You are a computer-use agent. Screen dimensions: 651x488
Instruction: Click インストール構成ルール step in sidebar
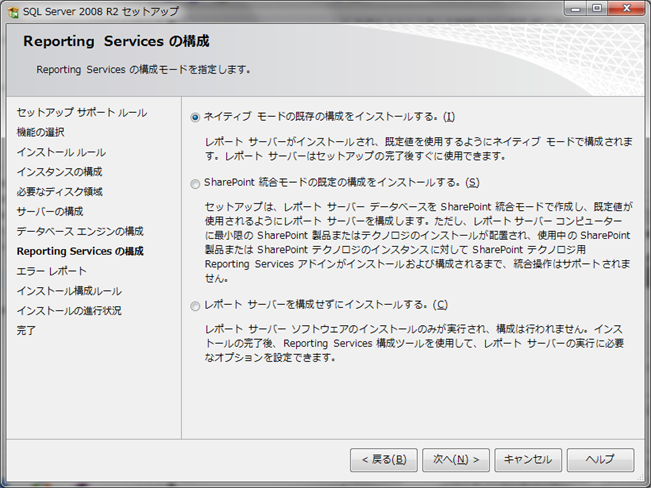[69, 291]
